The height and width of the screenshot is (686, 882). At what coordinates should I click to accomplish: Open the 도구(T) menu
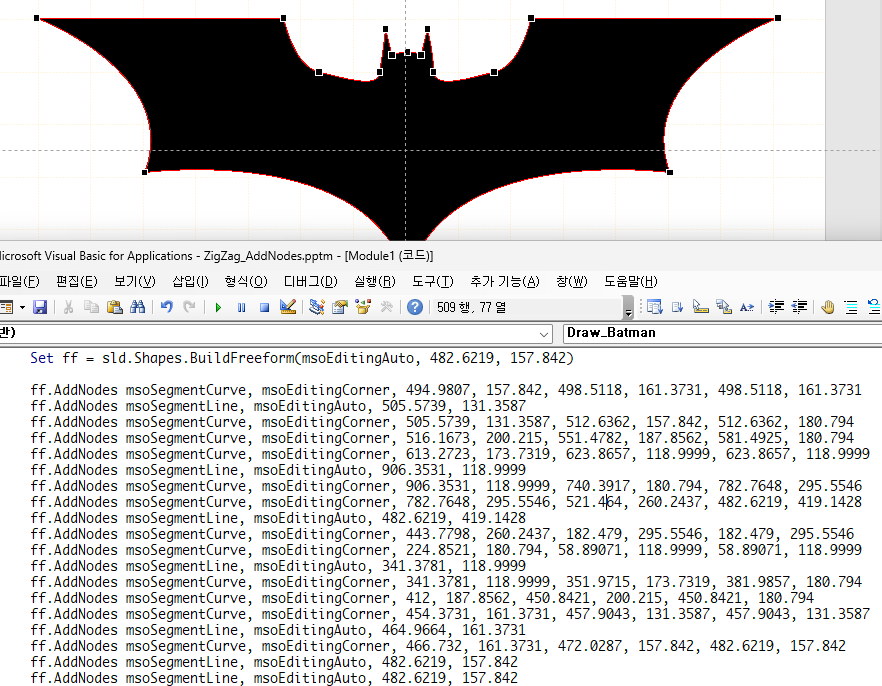point(433,281)
